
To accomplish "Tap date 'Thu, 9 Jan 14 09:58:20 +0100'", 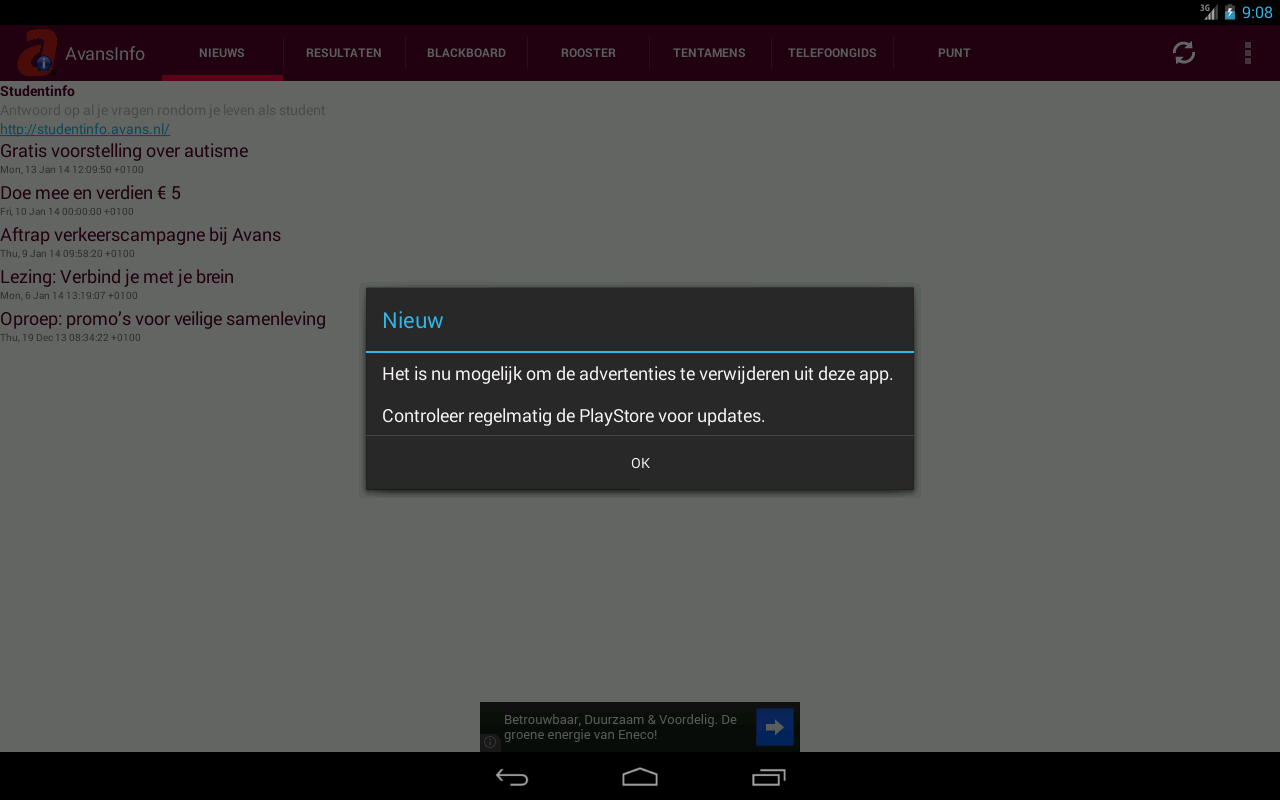I will [67, 254].
